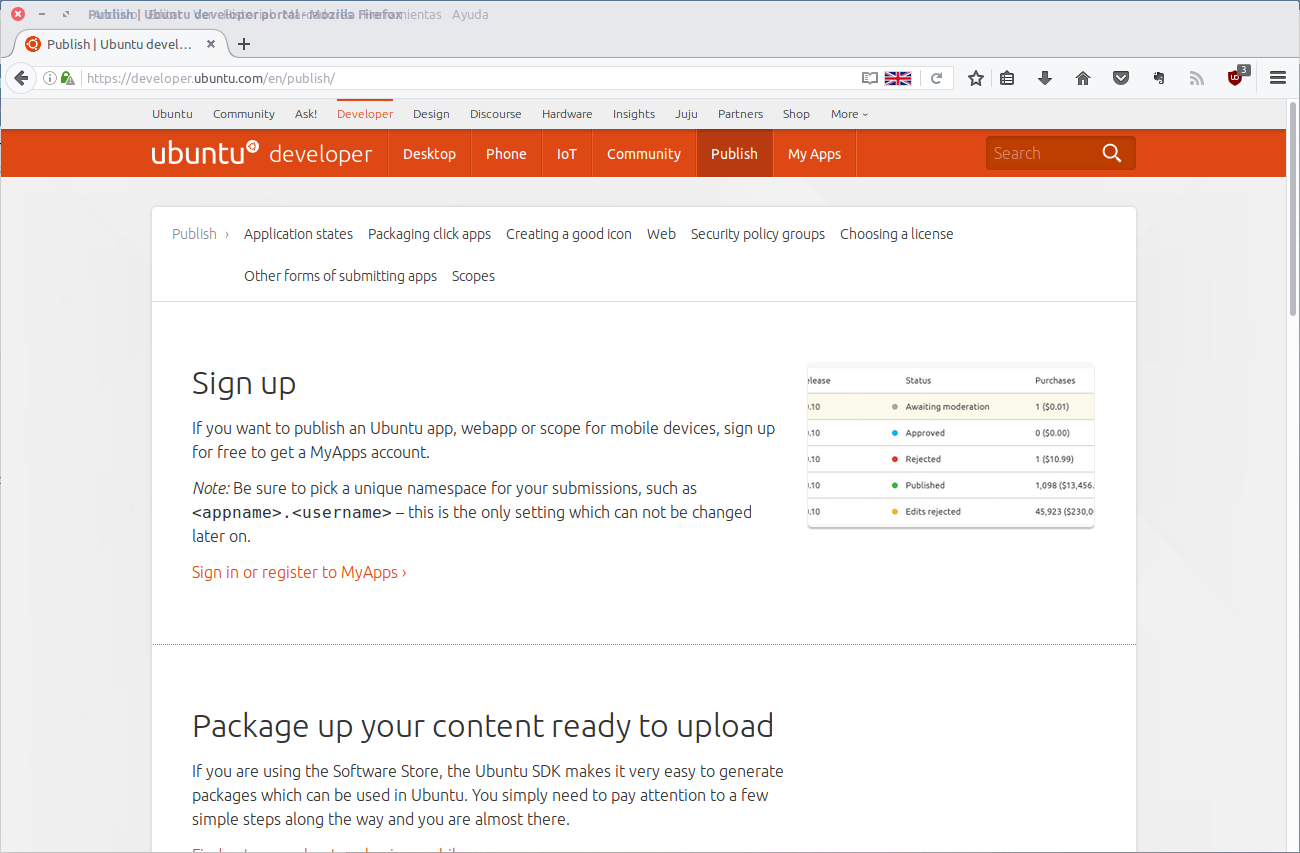This screenshot has height=853, width=1300.
Task: Open the Ubuntu link in top navigation
Action: tap(172, 114)
